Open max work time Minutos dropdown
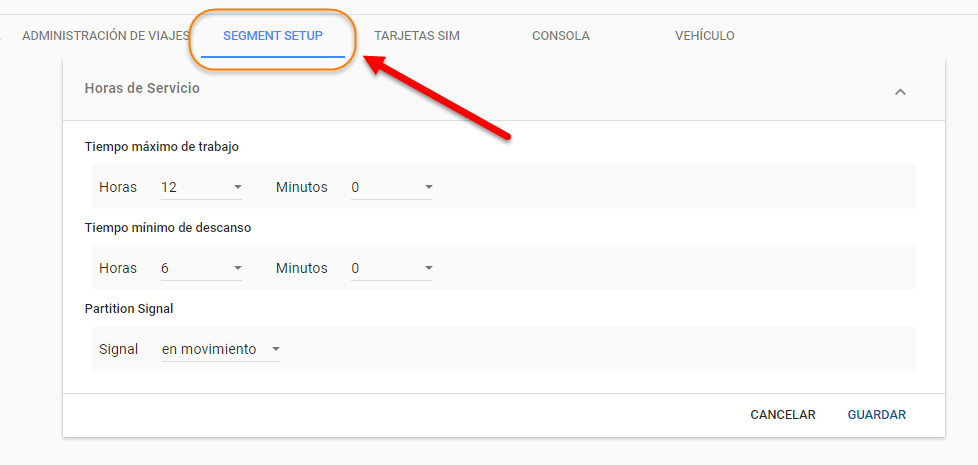This screenshot has height=465, width=978. [x=391, y=187]
